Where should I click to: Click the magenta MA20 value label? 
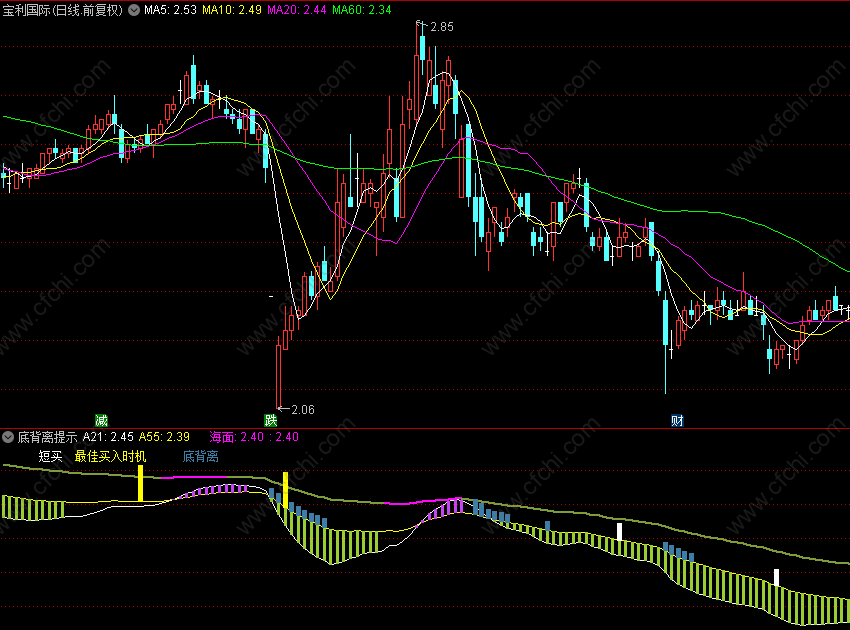coord(297,10)
